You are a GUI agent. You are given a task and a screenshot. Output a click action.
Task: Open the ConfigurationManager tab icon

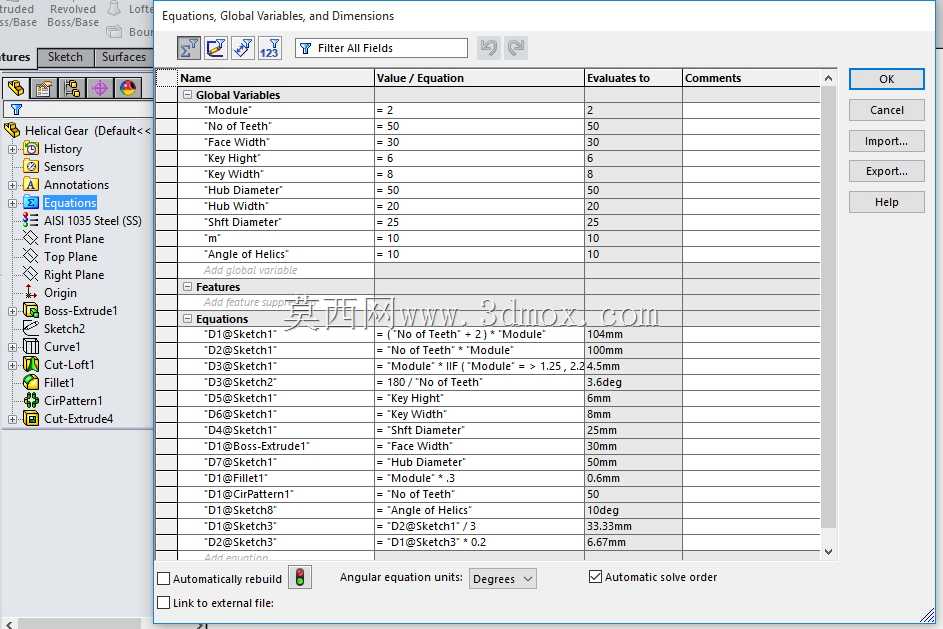pos(72,88)
